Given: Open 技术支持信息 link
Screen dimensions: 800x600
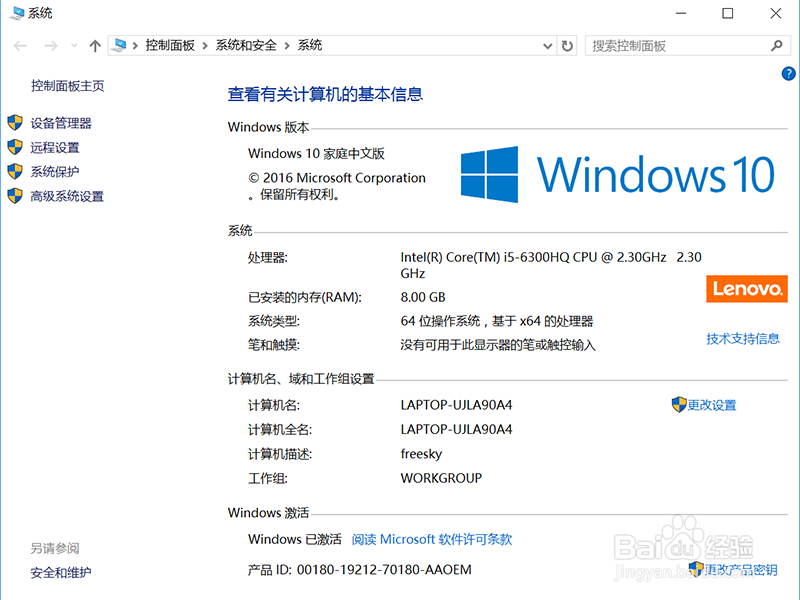Looking at the screenshot, I should click(743, 339).
